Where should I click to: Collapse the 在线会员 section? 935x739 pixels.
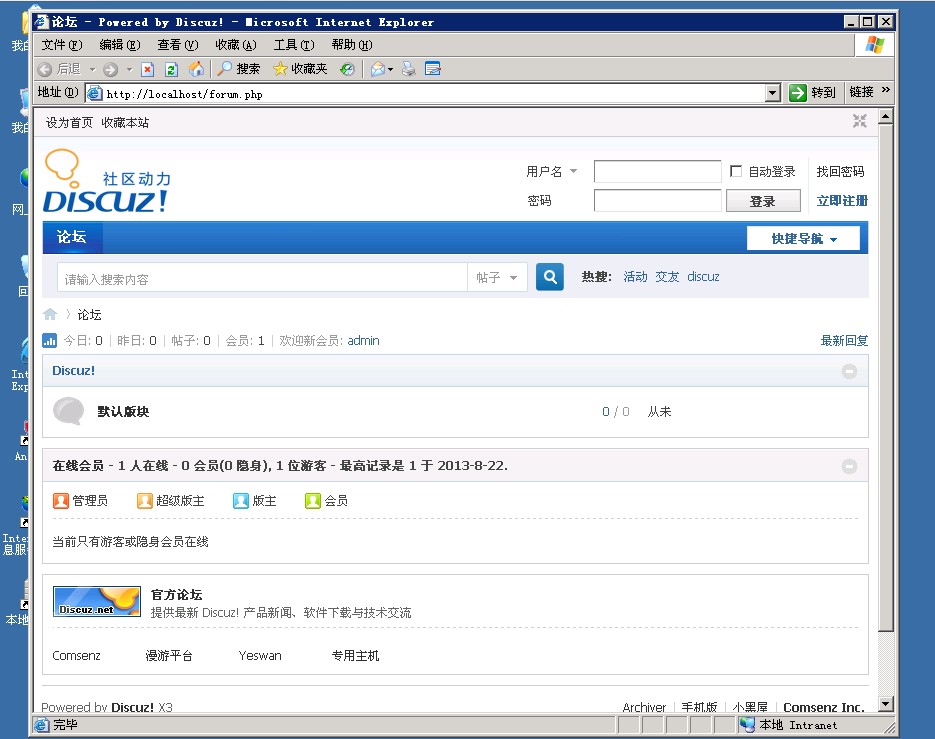849,466
